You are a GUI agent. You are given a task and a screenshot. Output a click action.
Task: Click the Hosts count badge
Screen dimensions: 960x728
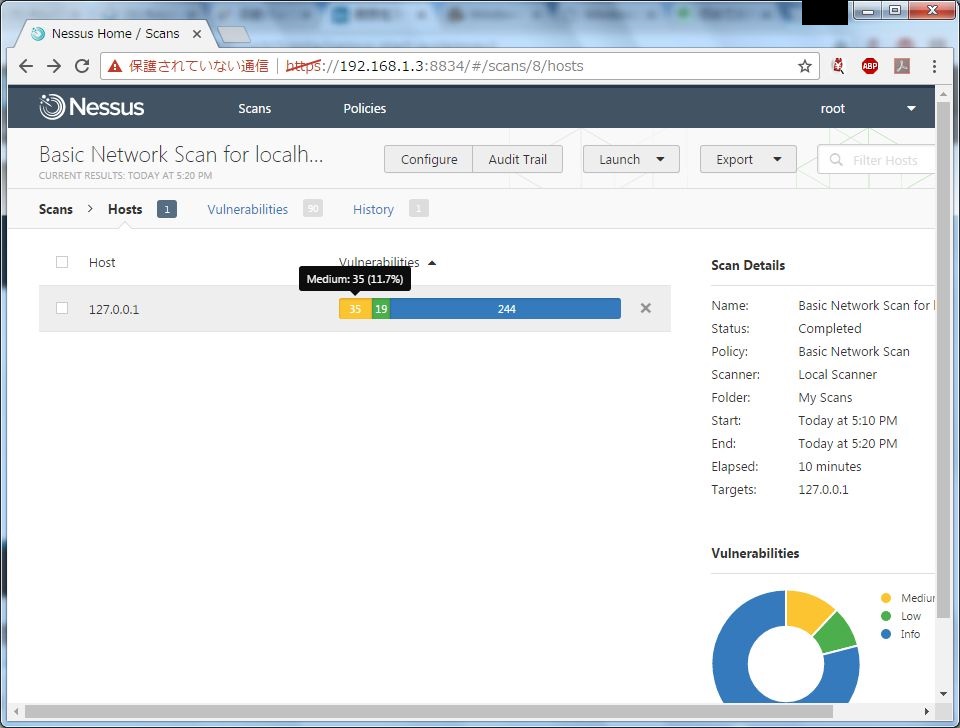167,209
